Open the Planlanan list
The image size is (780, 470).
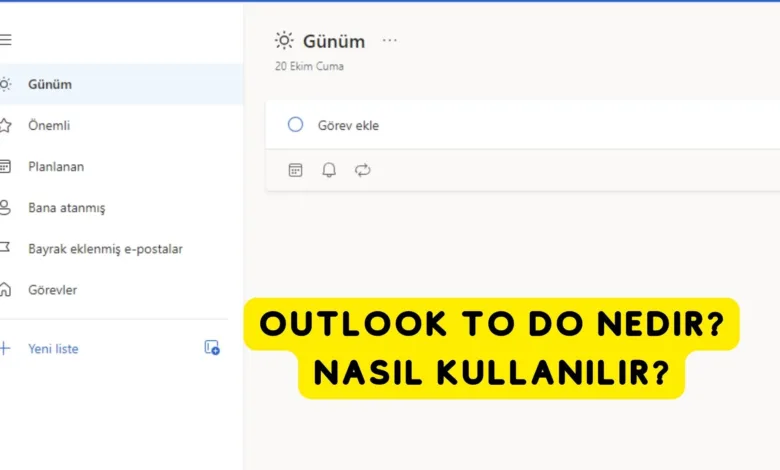56,167
